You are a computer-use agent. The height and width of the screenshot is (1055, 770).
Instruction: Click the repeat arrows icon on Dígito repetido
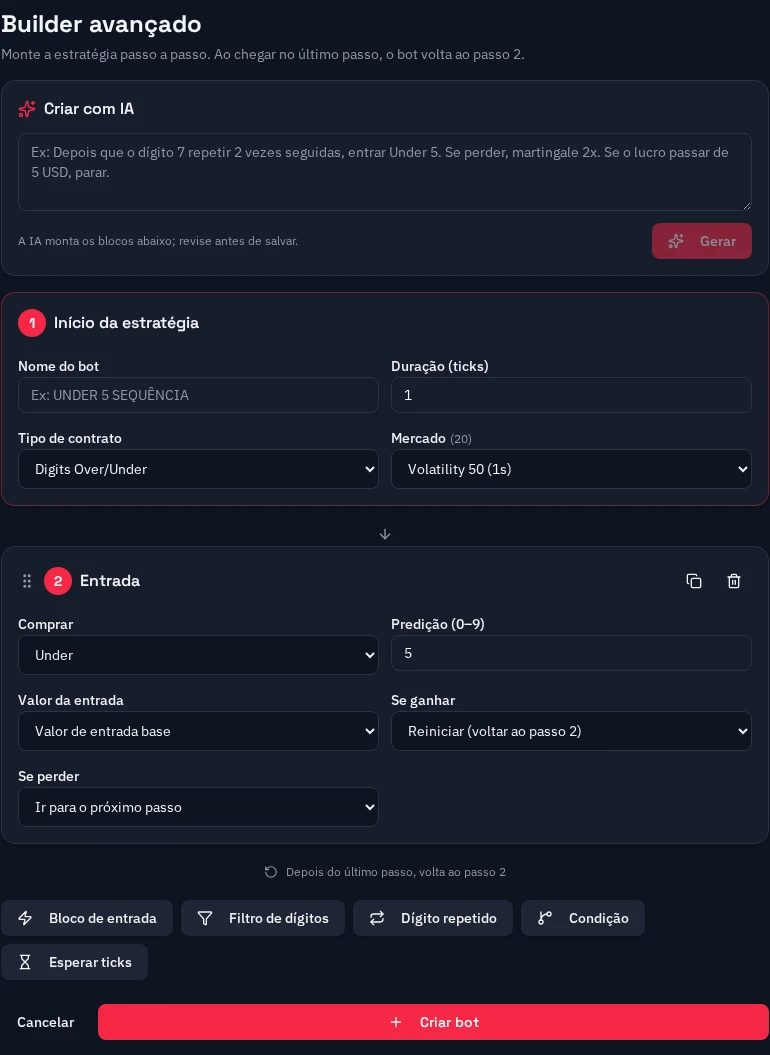coord(377,918)
